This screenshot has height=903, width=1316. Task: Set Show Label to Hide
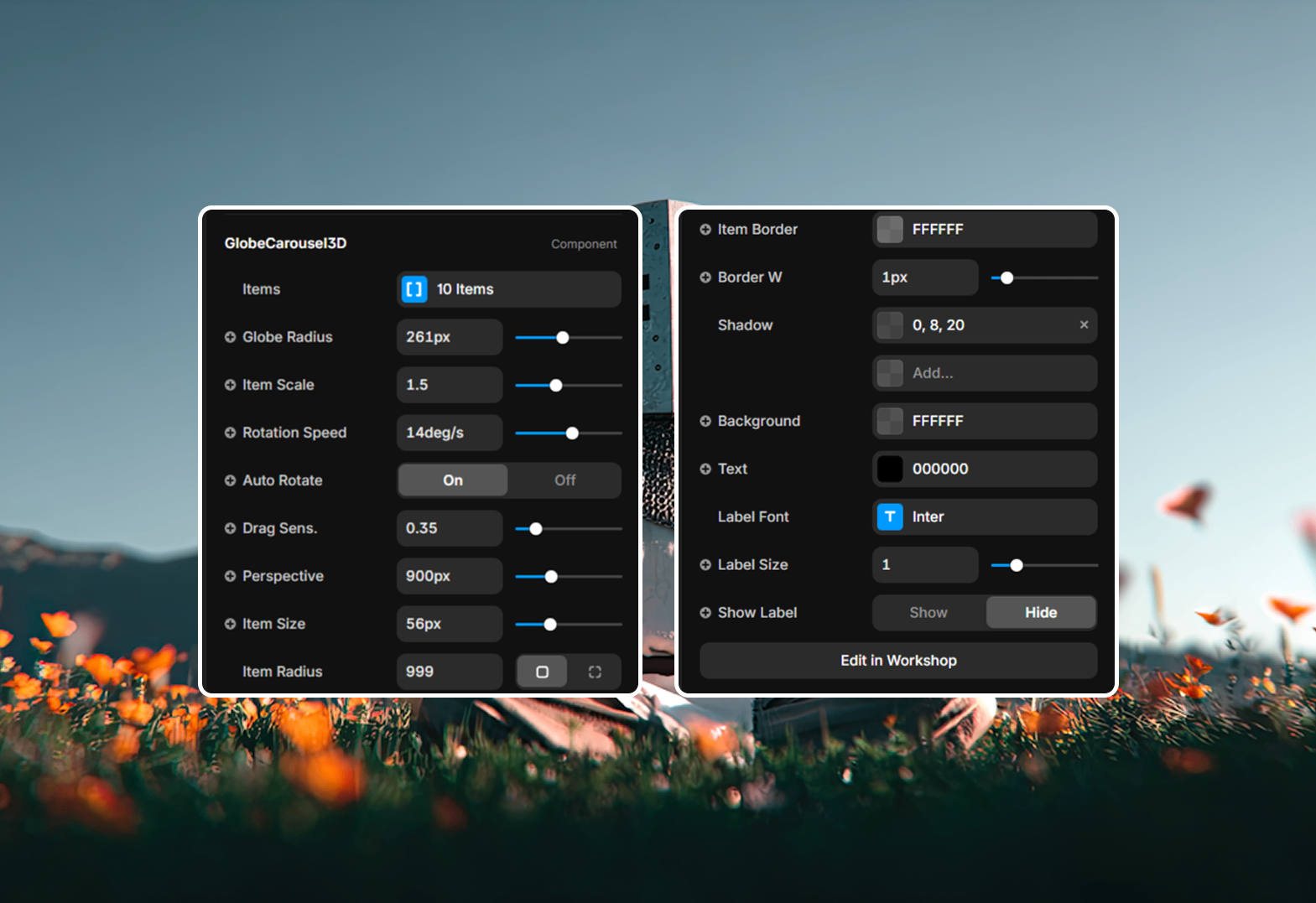[1040, 613]
